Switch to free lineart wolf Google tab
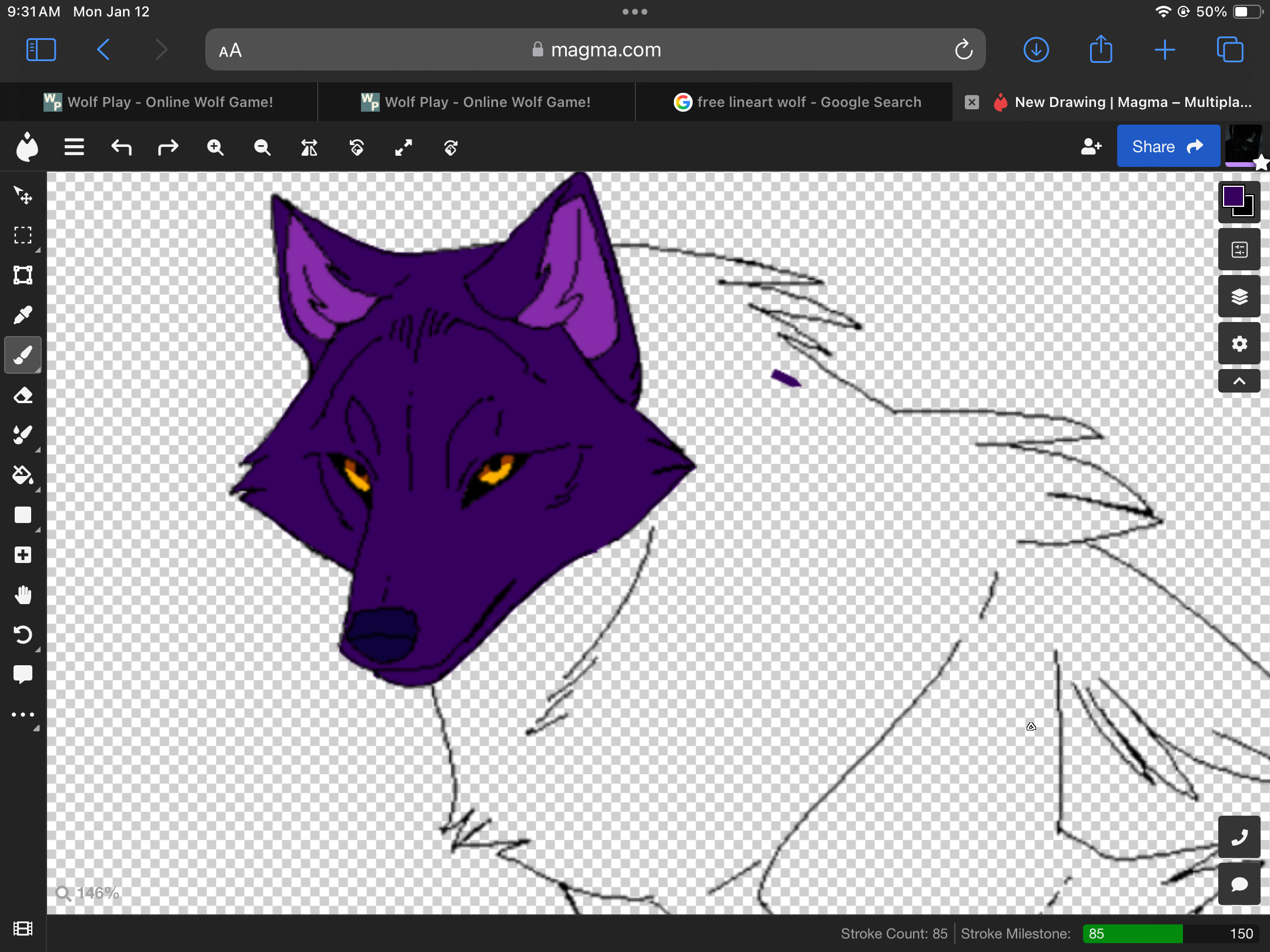1270x952 pixels. [x=797, y=102]
